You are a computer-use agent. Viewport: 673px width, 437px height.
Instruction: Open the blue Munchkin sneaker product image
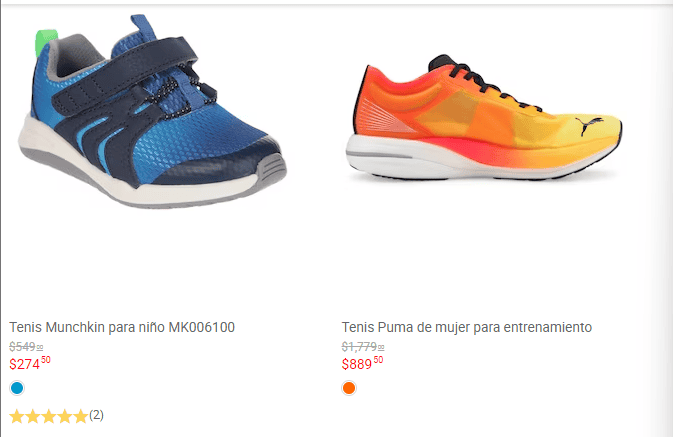(x=152, y=112)
